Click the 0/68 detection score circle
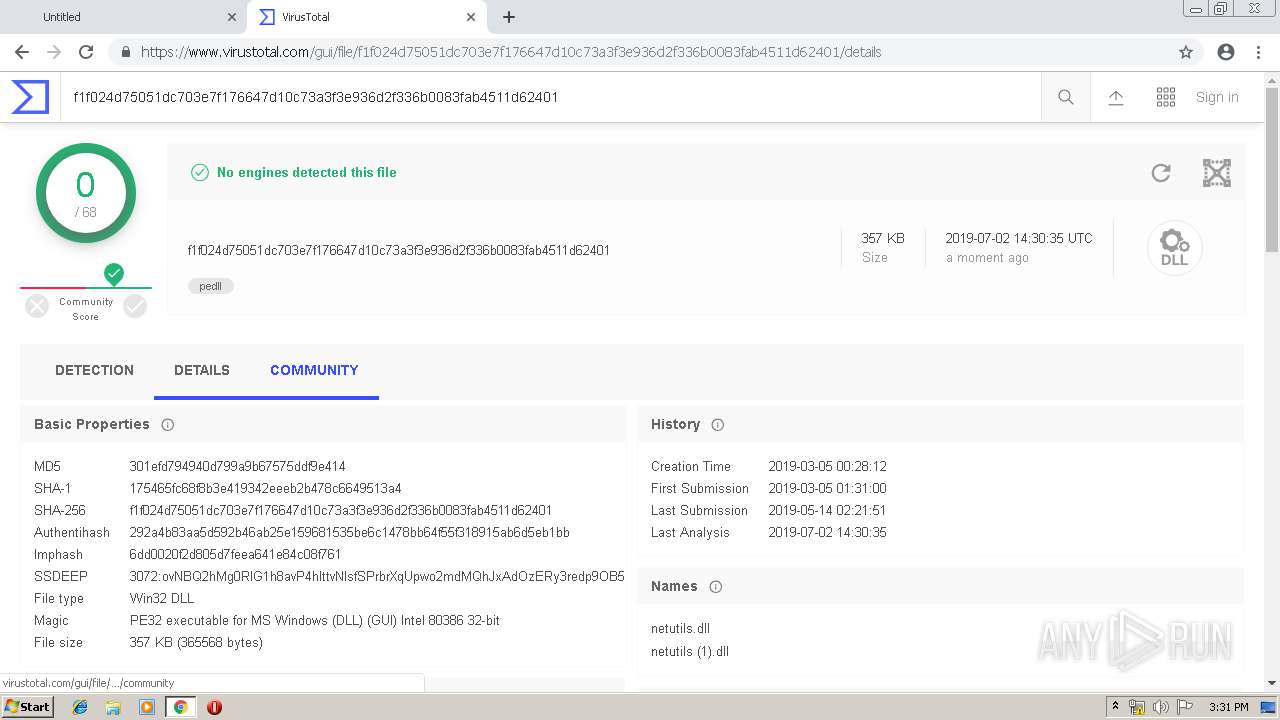Screen dimensions: 1280x720 tap(86, 193)
